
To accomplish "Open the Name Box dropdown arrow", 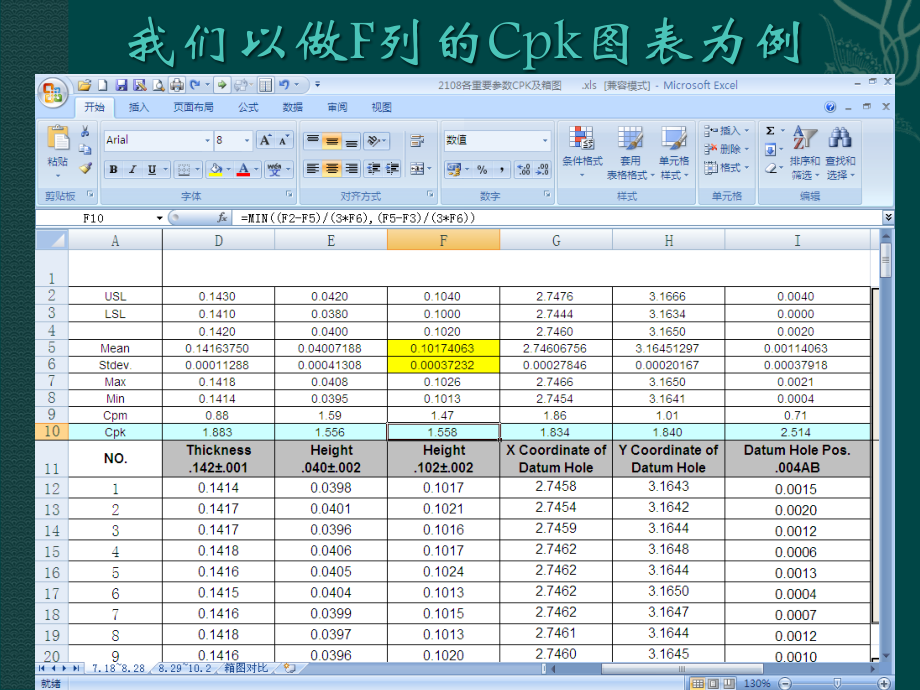I will click(159, 218).
